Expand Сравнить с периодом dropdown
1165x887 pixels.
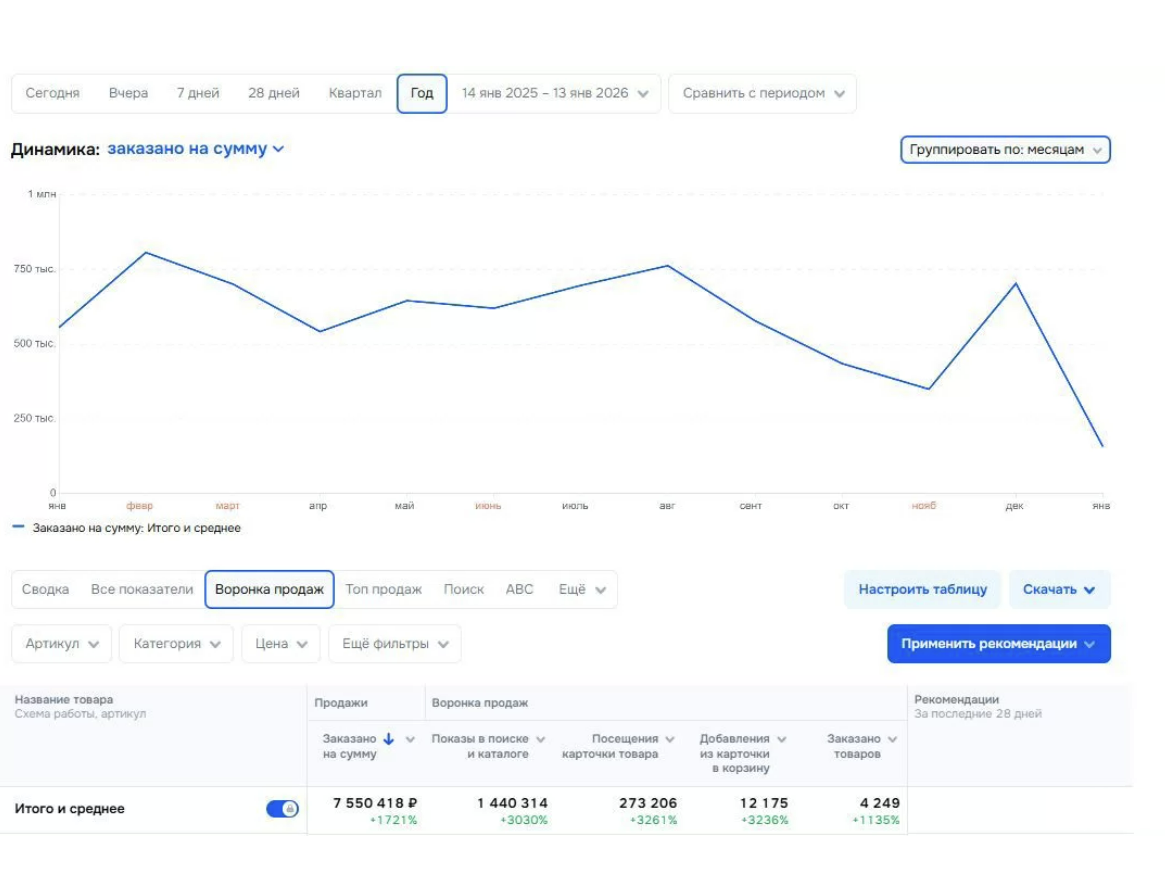(x=763, y=93)
